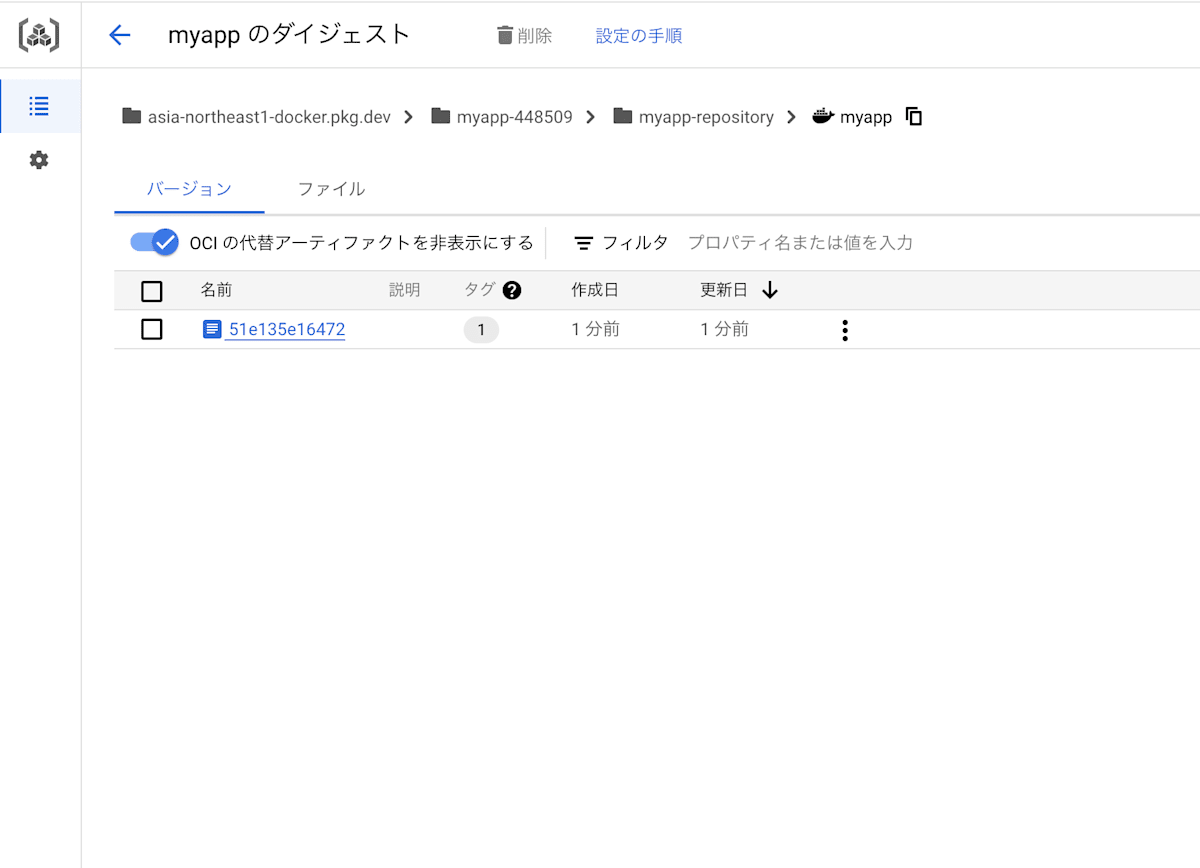Check the 51e135e16472 row checkbox

pos(152,329)
